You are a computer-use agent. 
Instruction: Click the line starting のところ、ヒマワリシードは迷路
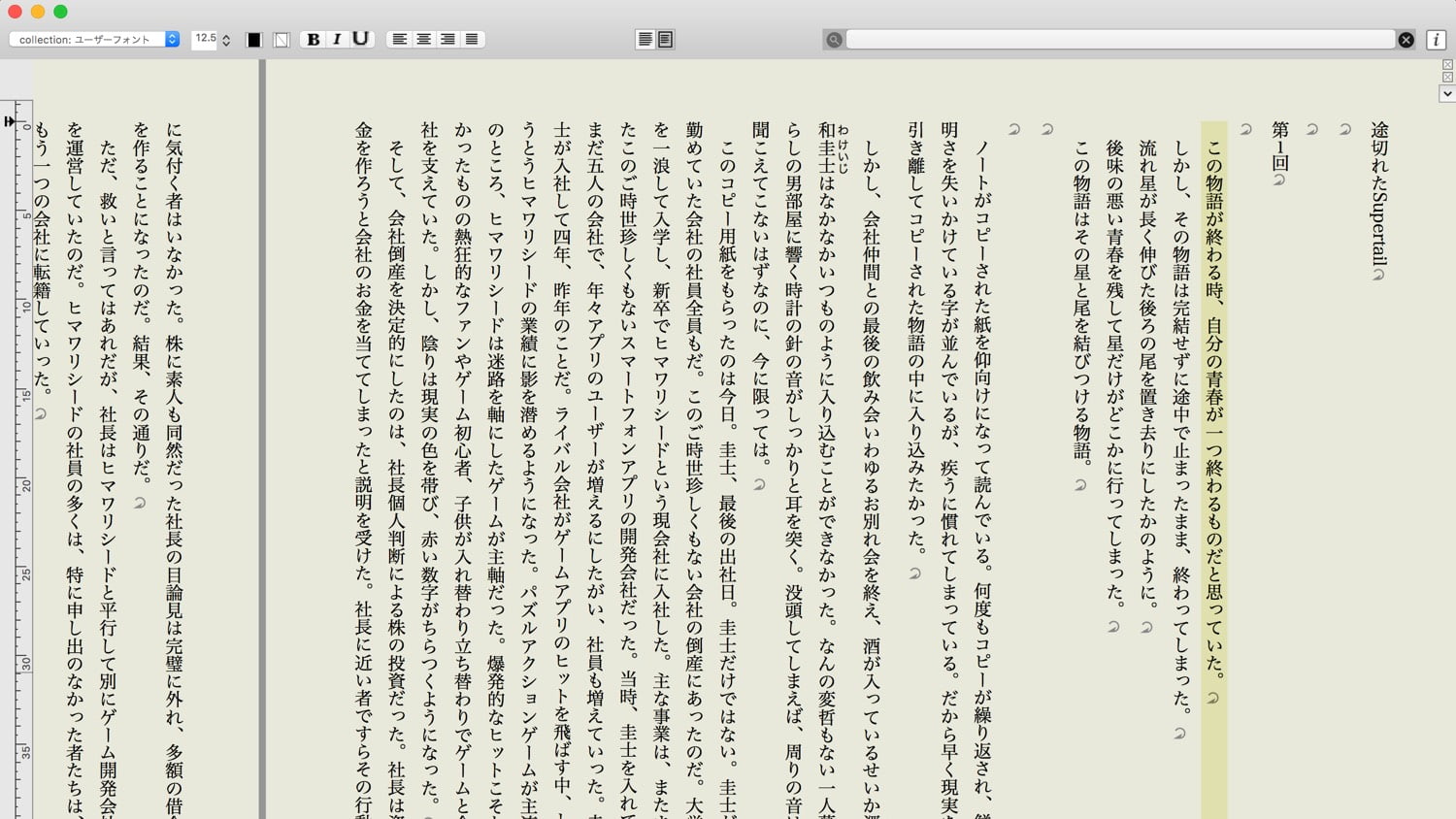coord(496,470)
